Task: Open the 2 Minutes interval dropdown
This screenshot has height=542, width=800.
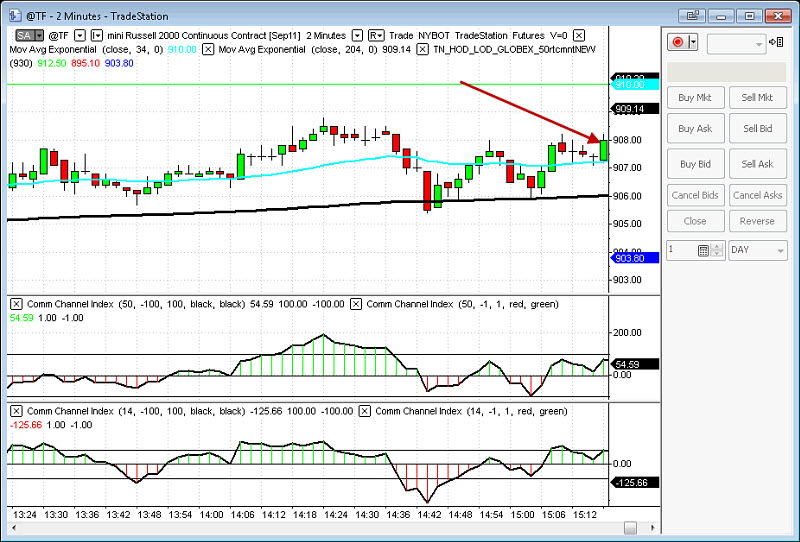Action: pos(358,36)
